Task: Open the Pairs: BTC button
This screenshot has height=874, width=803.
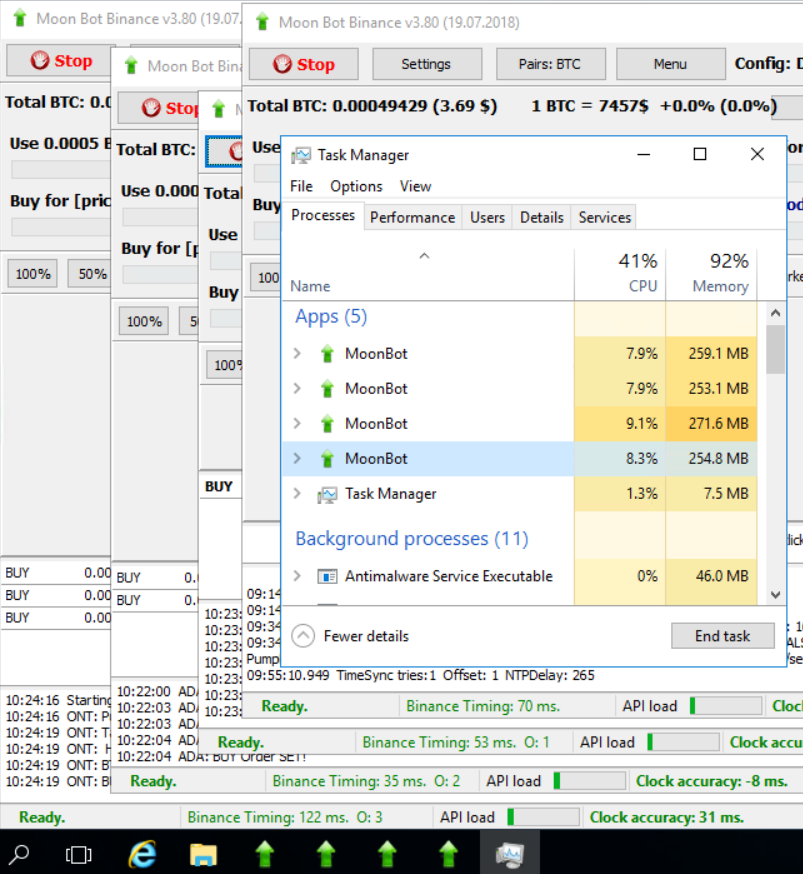Action: [x=550, y=64]
